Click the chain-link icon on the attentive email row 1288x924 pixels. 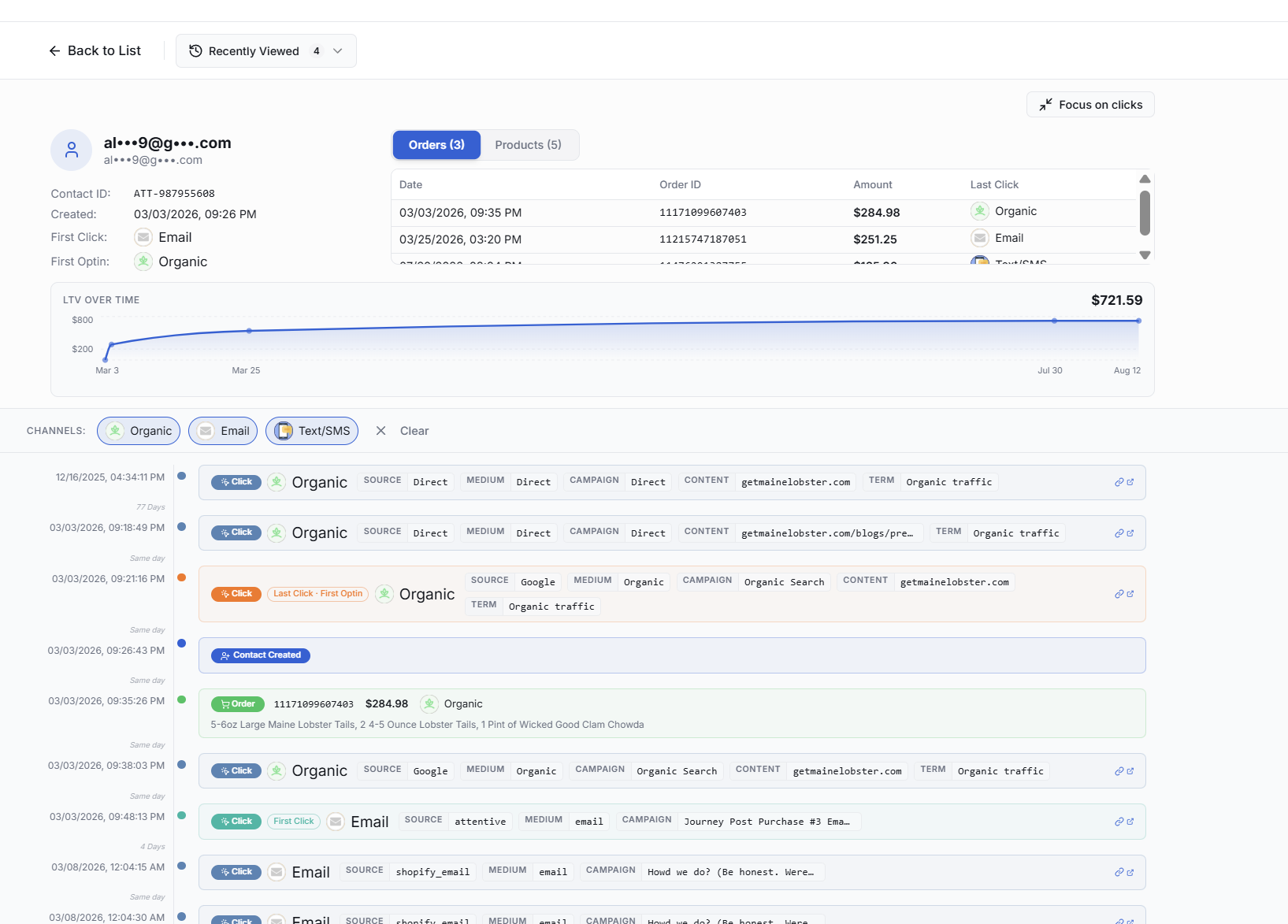point(1119,822)
